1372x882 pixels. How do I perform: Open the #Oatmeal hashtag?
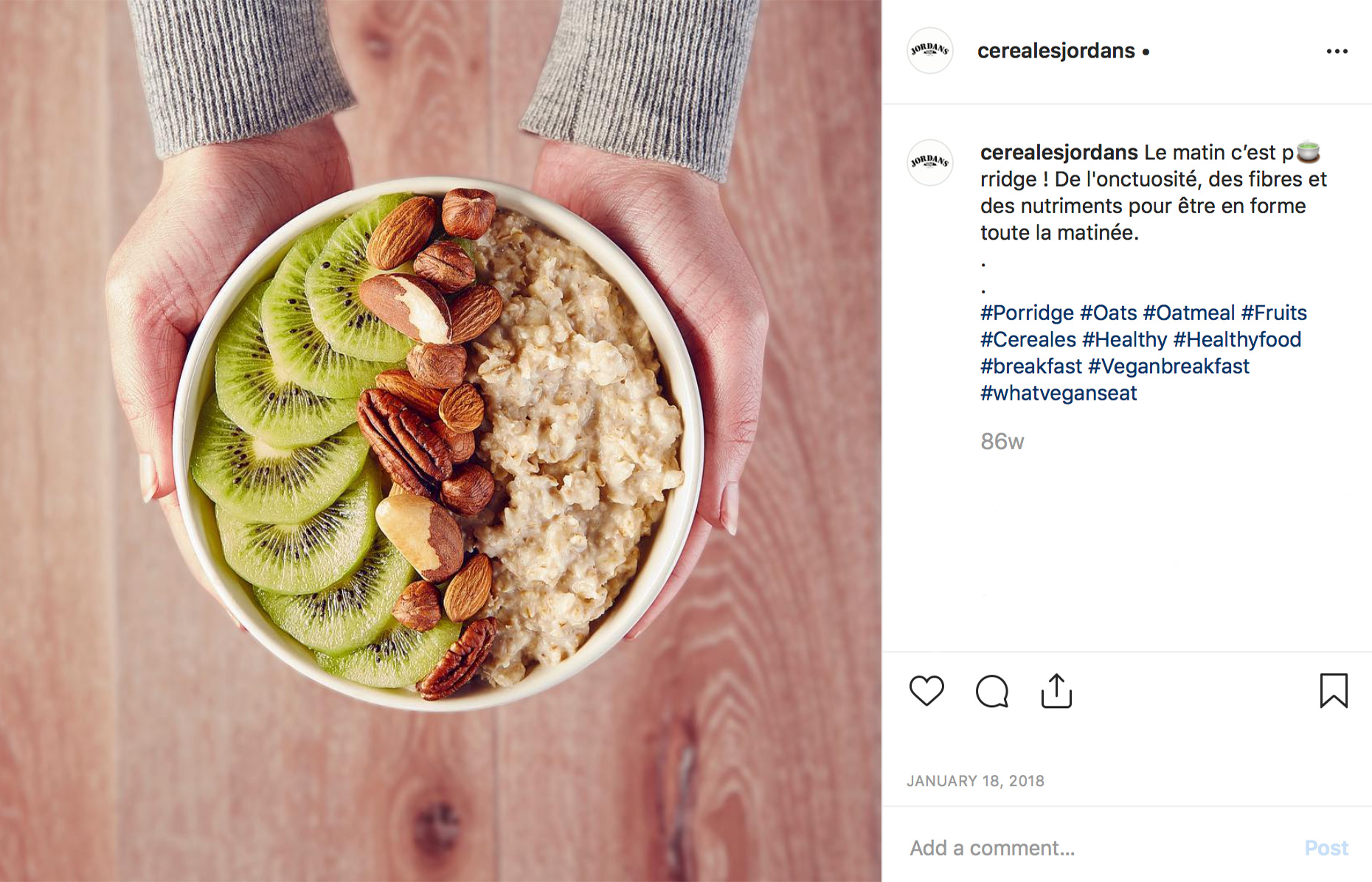1188,313
